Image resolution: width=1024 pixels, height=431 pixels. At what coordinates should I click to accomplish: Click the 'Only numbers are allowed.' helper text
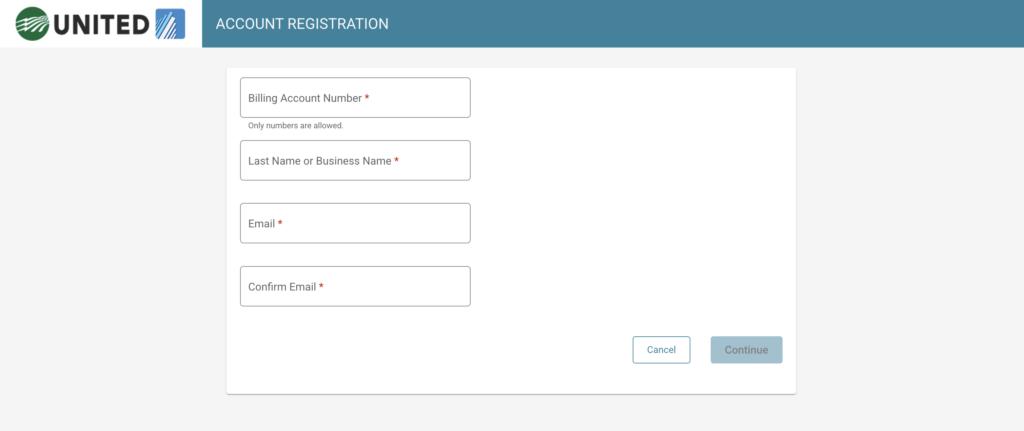[x=296, y=126]
